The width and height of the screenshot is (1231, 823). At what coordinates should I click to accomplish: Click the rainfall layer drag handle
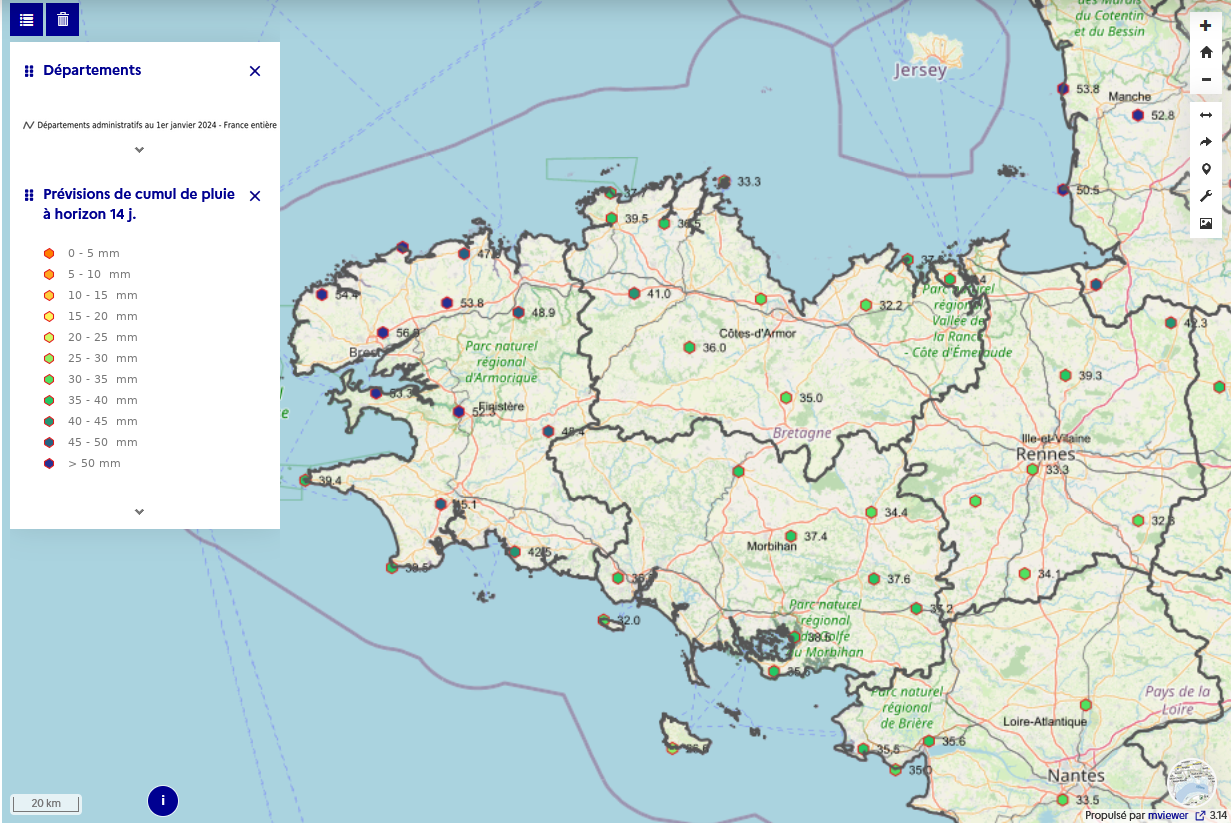29,195
